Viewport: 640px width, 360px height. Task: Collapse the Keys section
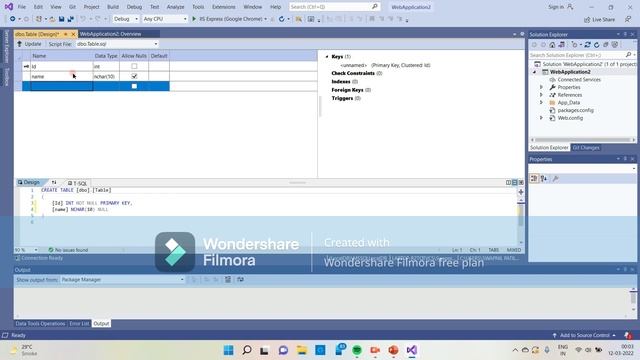click(x=327, y=57)
